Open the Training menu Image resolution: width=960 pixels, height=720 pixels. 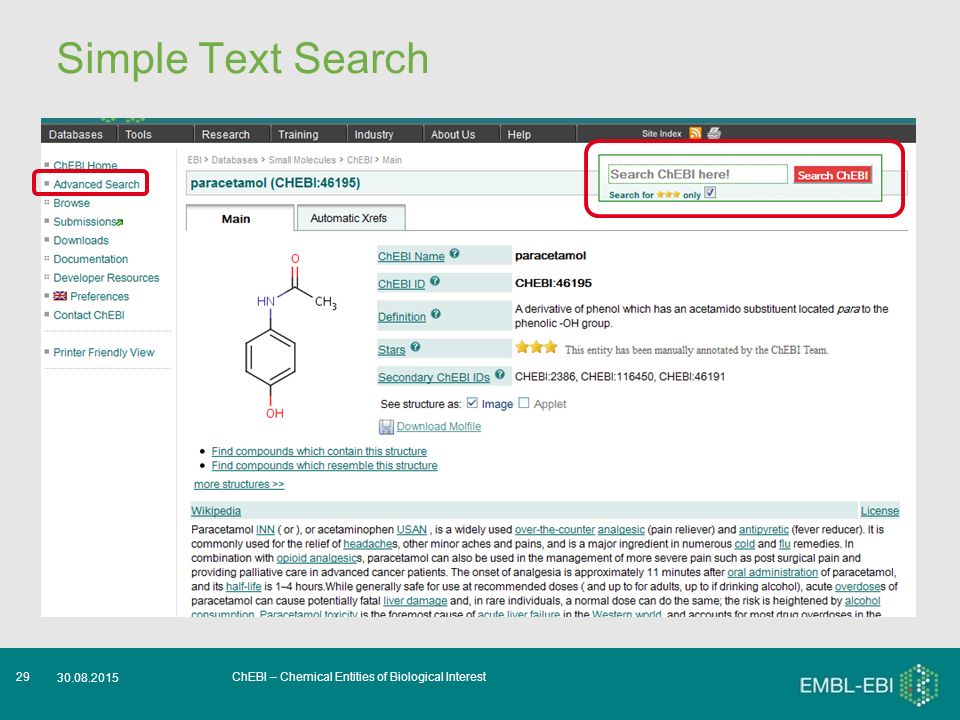298,134
